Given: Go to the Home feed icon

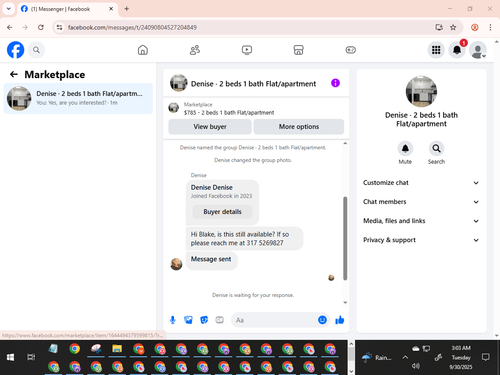Looking at the screenshot, I should pos(143,50).
